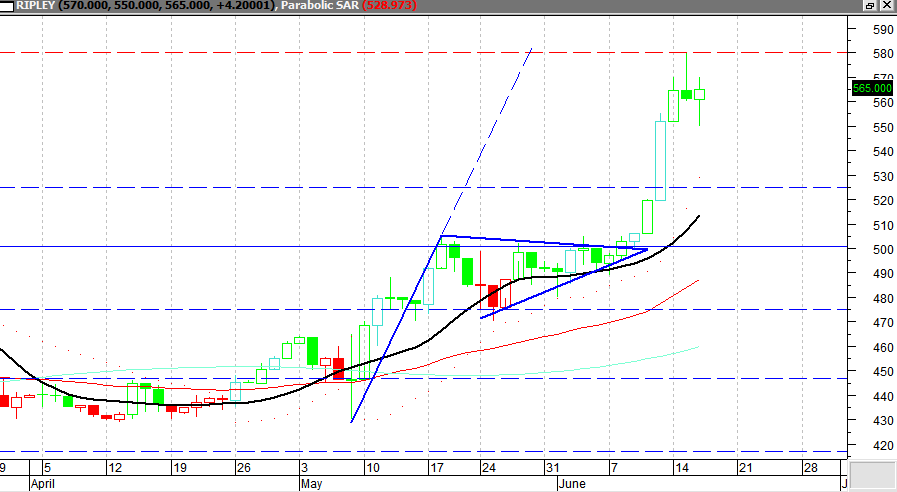
Task: Close the RIPLEY chart window
Action: point(886,5)
